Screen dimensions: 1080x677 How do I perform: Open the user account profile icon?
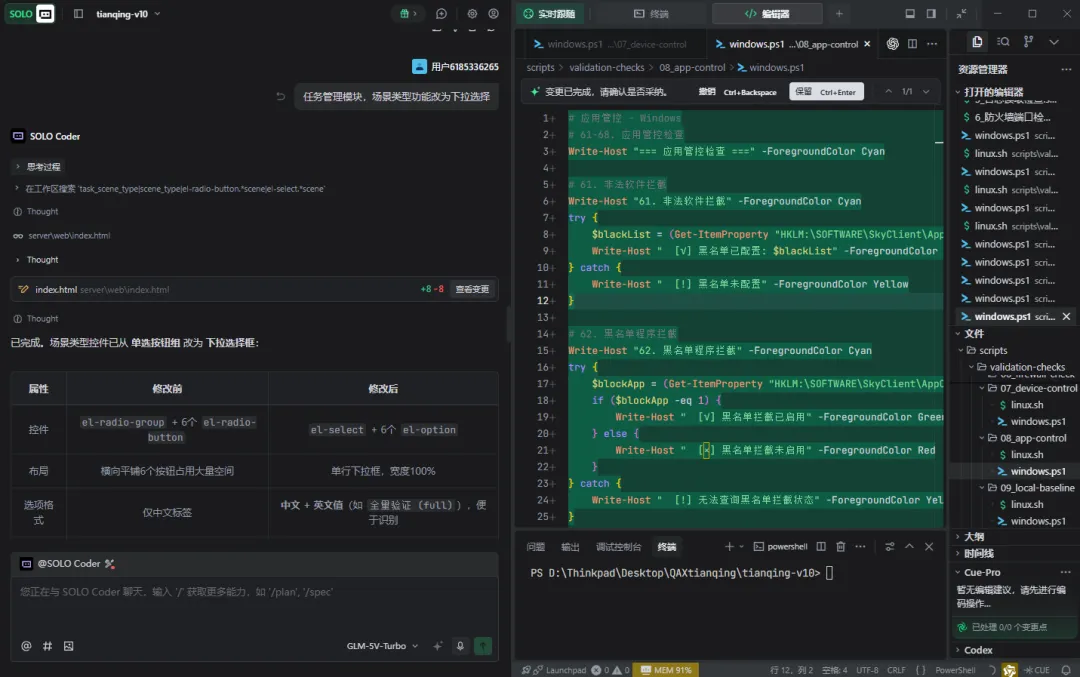click(x=494, y=14)
